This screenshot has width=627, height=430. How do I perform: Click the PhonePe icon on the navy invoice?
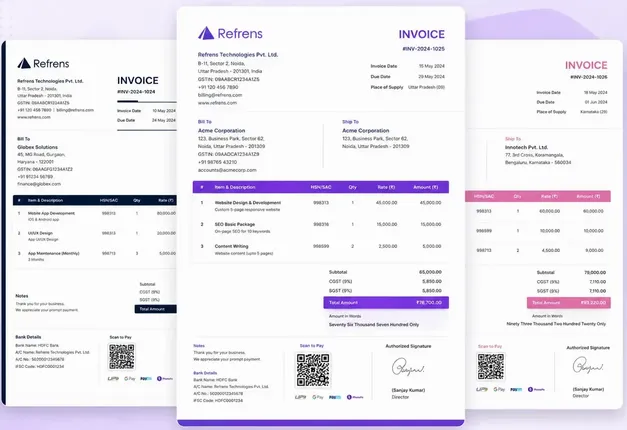pyautogui.click(x=165, y=378)
